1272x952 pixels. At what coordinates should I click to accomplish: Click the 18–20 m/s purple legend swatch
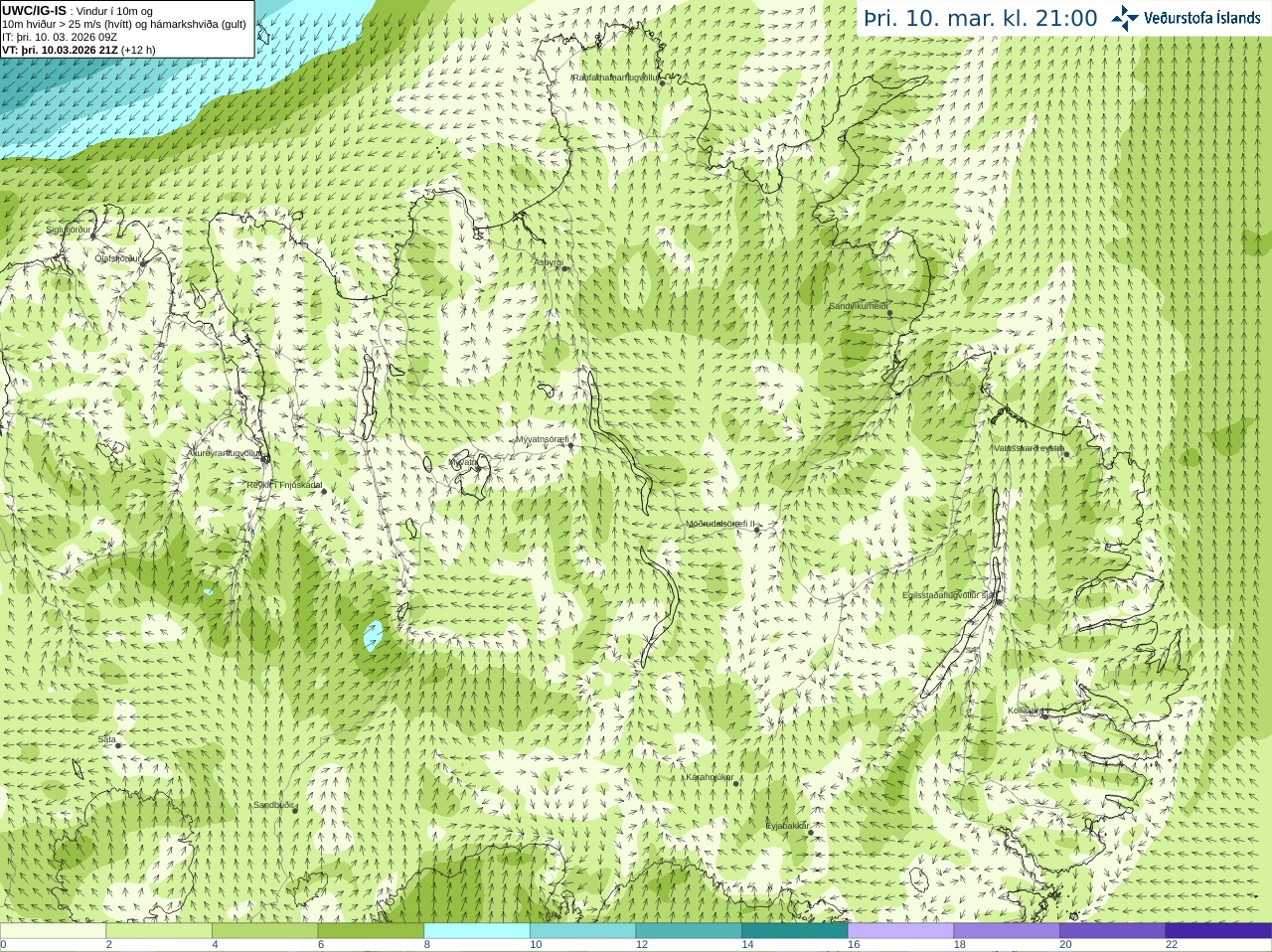1007,931
